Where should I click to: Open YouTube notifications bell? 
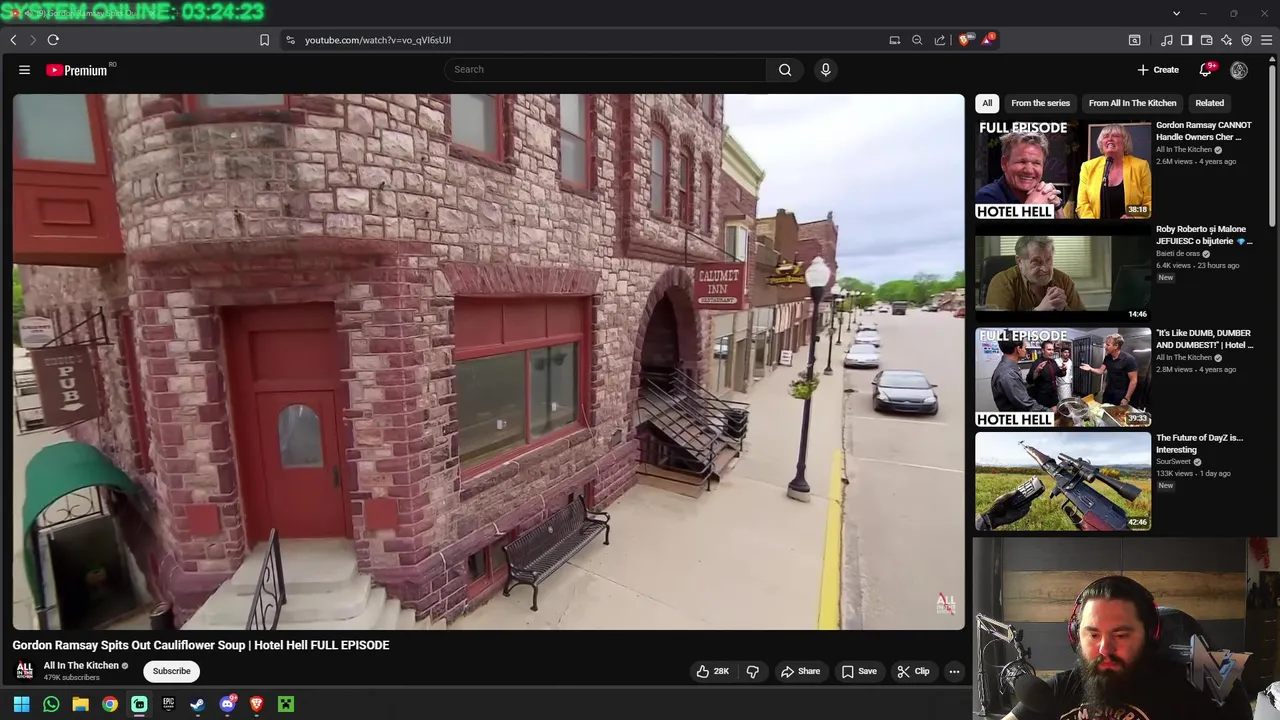coord(1206,70)
